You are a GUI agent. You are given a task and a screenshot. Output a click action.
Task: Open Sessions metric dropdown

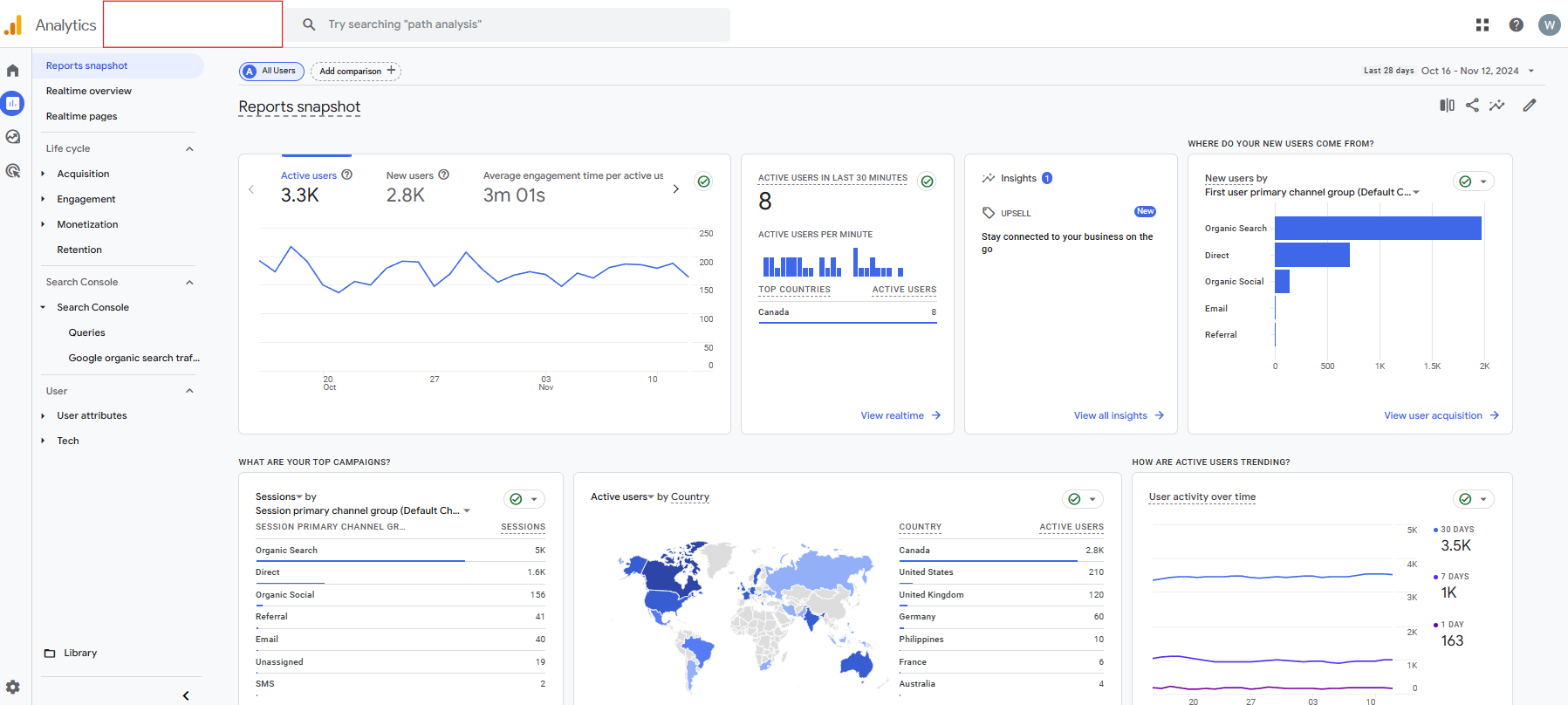278,496
